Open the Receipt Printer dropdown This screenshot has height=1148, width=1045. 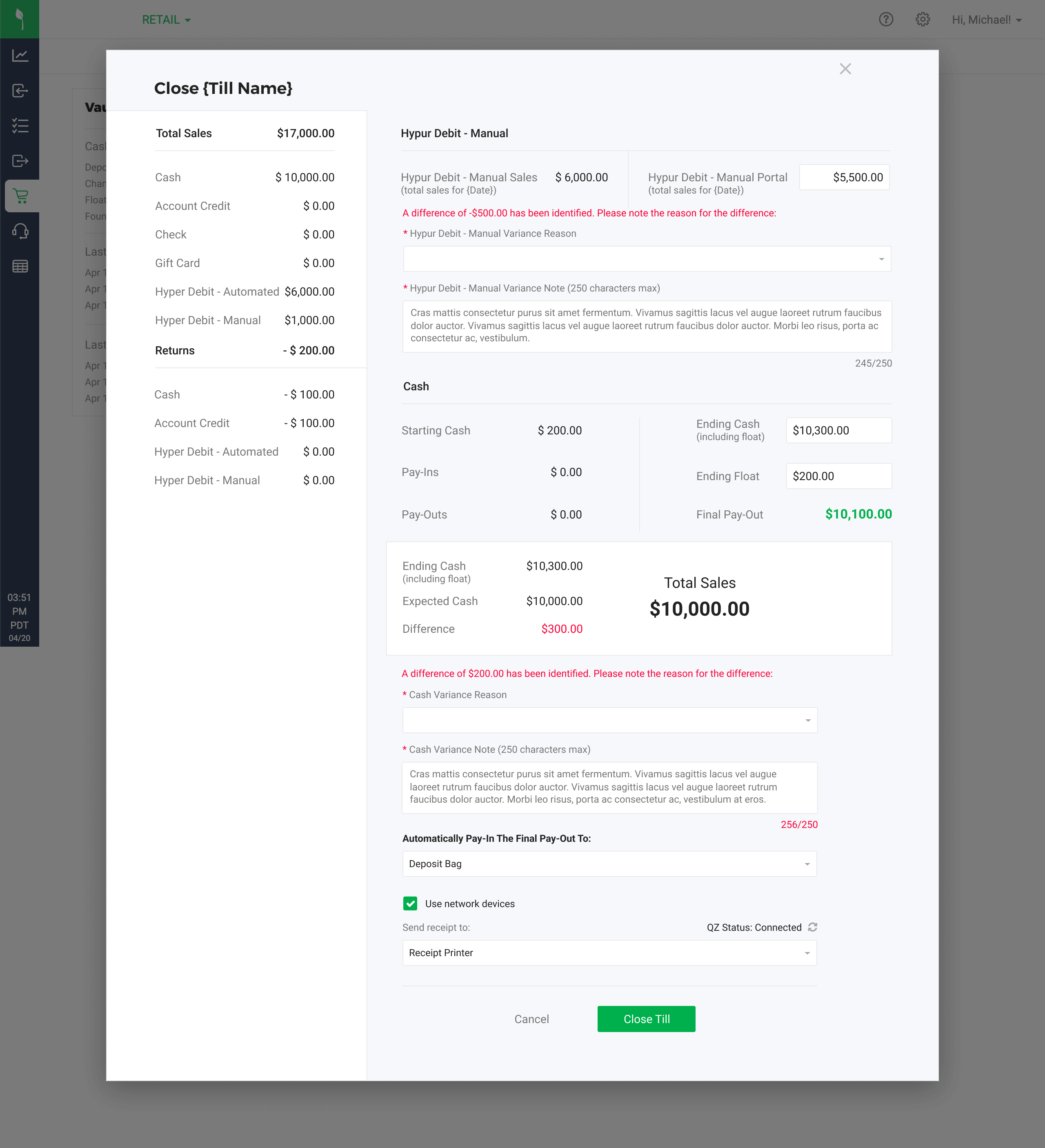609,953
